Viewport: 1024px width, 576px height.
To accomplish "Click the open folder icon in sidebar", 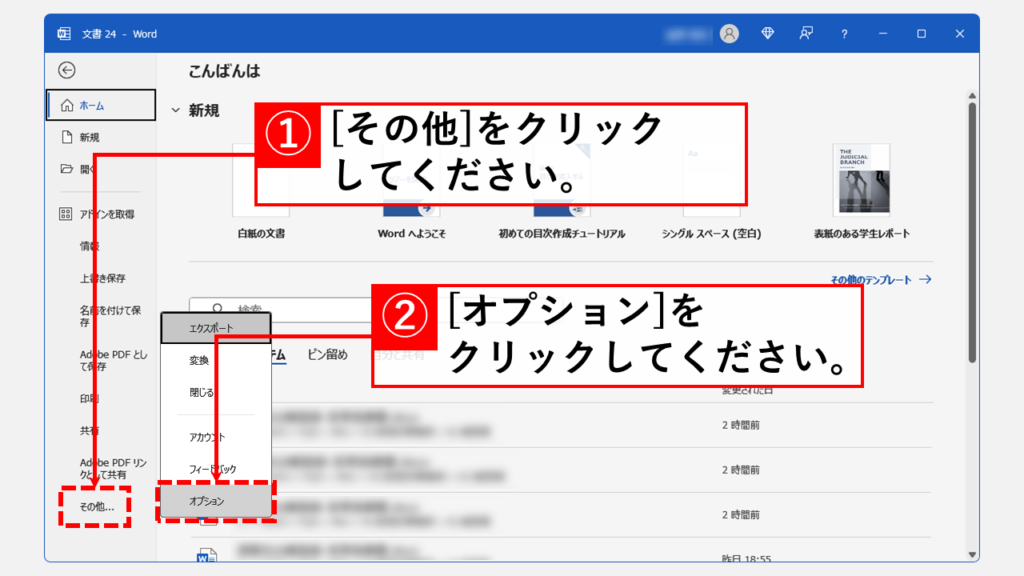I will pos(67,168).
